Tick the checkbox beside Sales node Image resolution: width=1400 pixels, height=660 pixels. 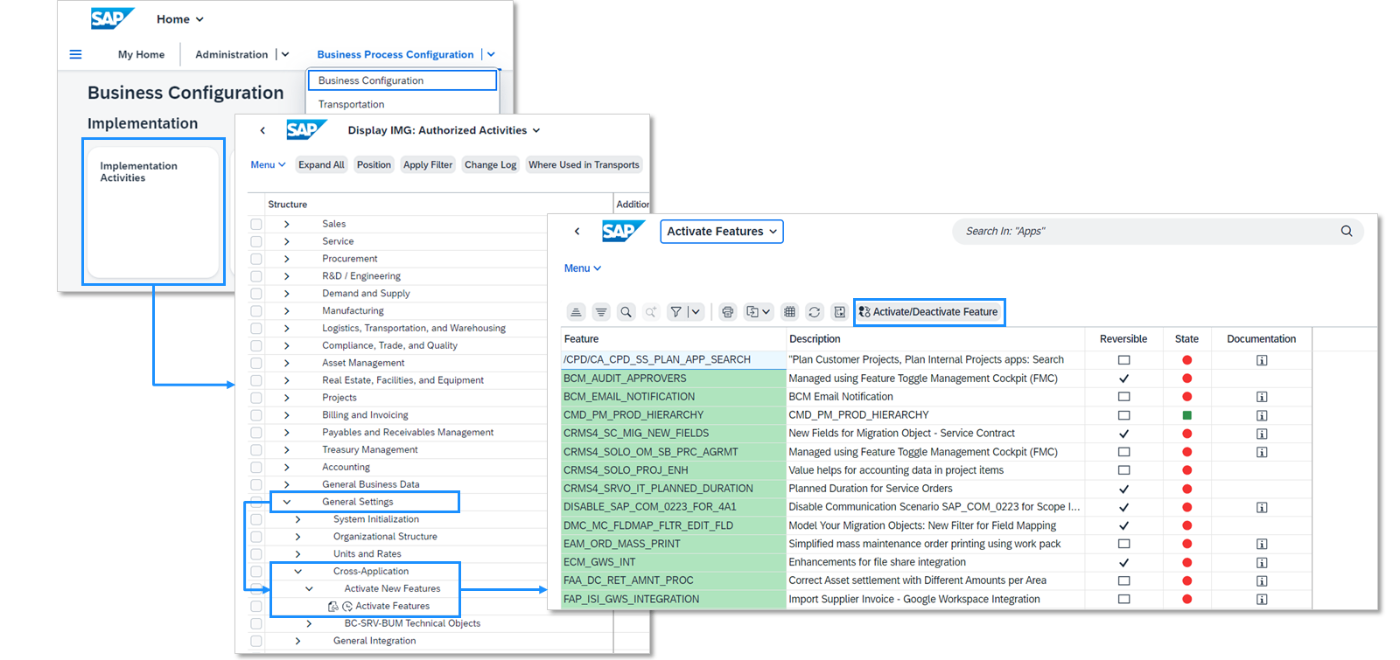(x=256, y=224)
